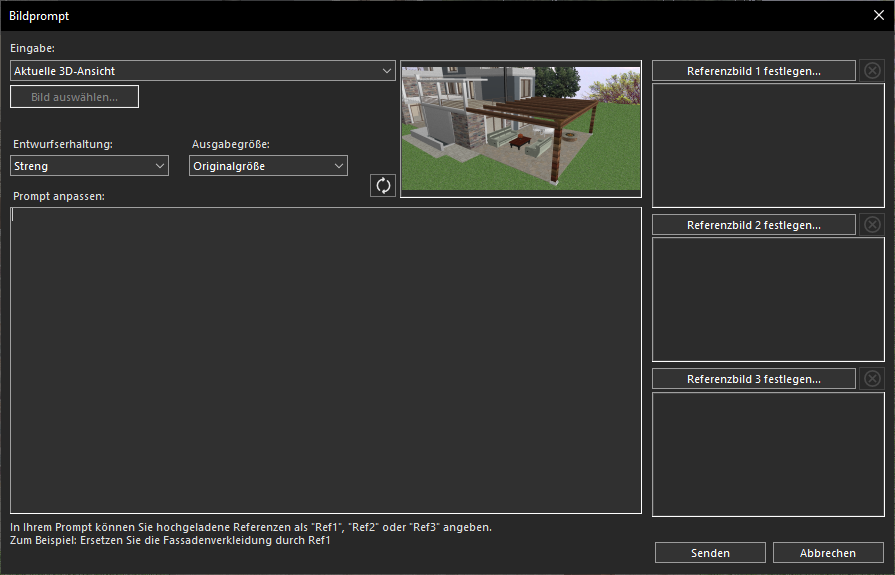Open the Entwurfserhaltung dropdown set to Streng
Screen dimensions: 895x575
tap(90, 166)
